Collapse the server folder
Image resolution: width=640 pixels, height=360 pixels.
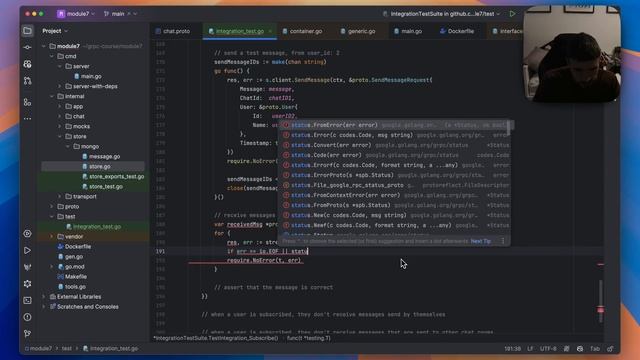(60, 66)
